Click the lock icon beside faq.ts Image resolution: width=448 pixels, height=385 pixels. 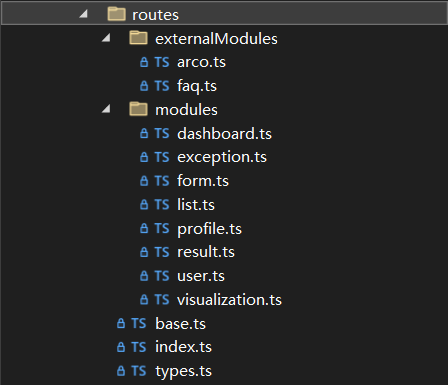click(x=144, y=86)
